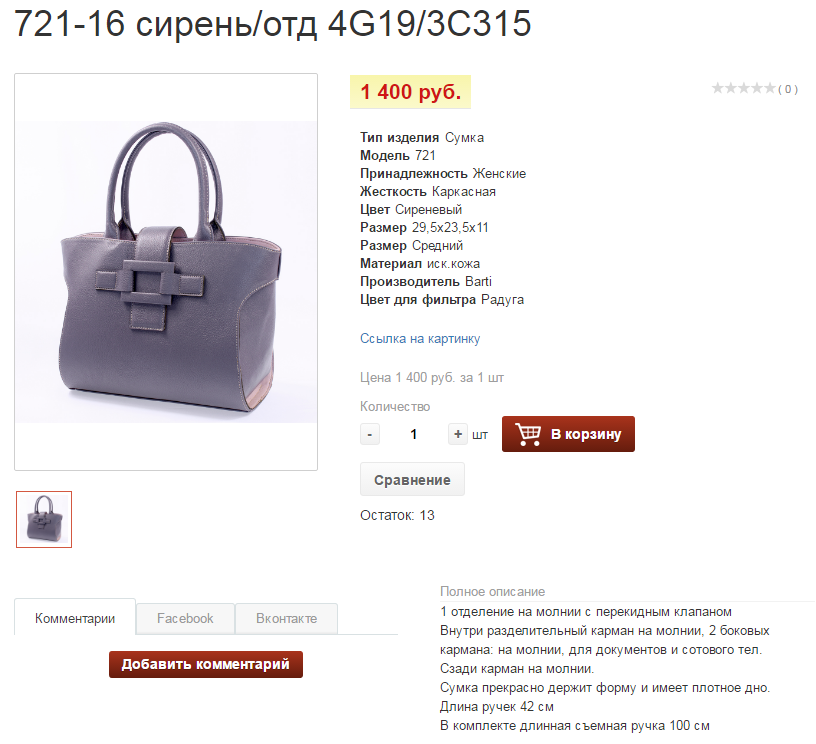Image resolution: width=816 pixels, height=744 pixels.
Task: Select the Комментарии tab
Action: [x=75, y=618]
